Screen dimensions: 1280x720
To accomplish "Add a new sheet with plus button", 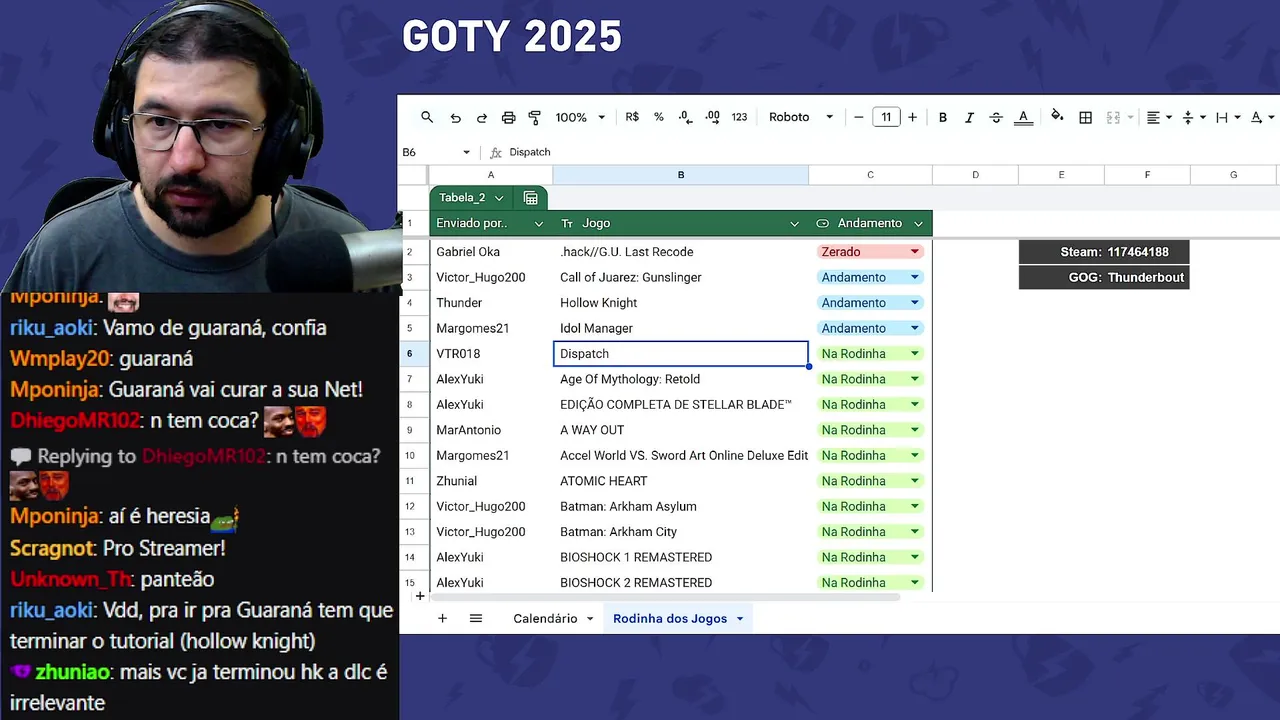I will (442, 618).
